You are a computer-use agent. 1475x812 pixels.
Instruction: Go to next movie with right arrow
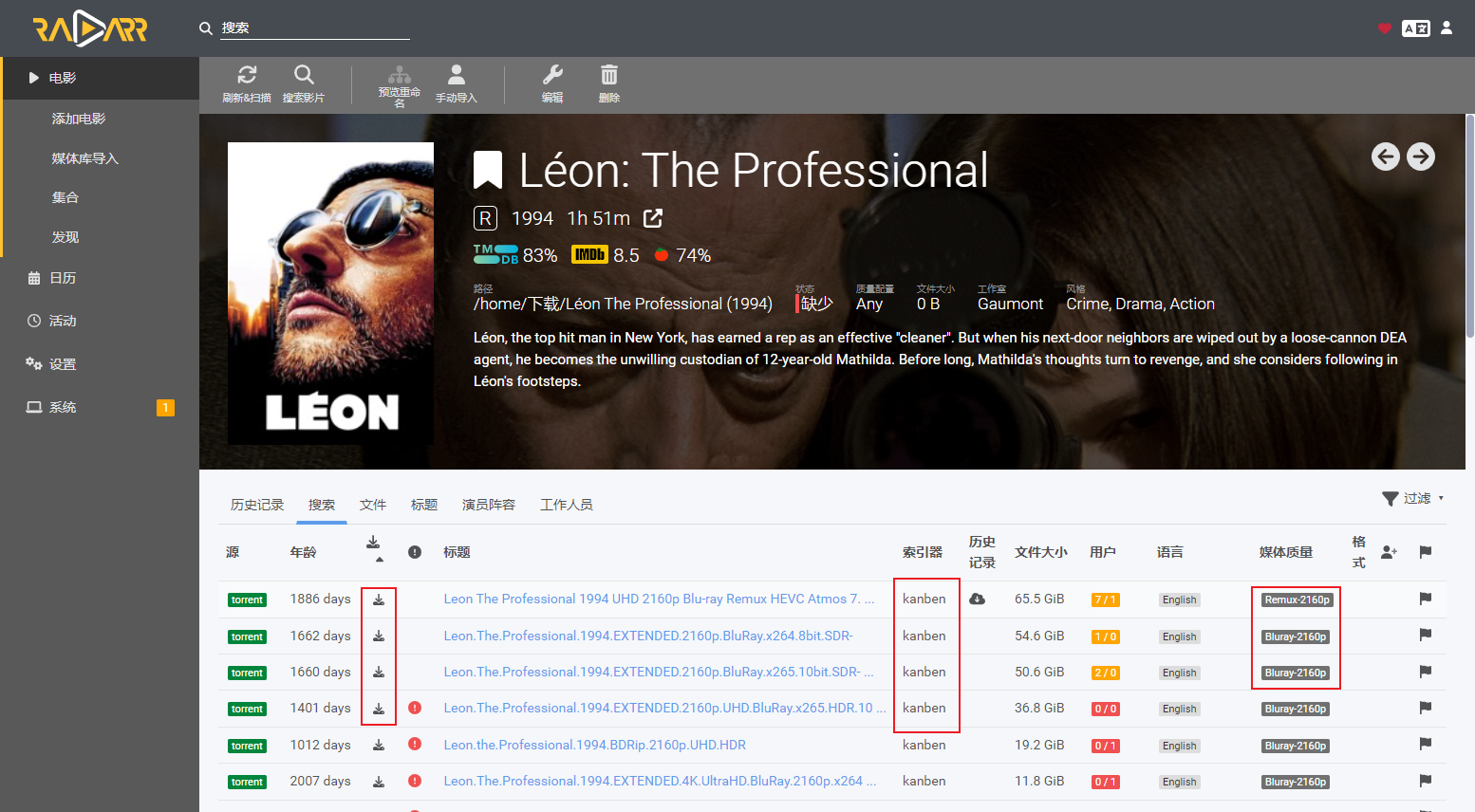[1421, 157]
